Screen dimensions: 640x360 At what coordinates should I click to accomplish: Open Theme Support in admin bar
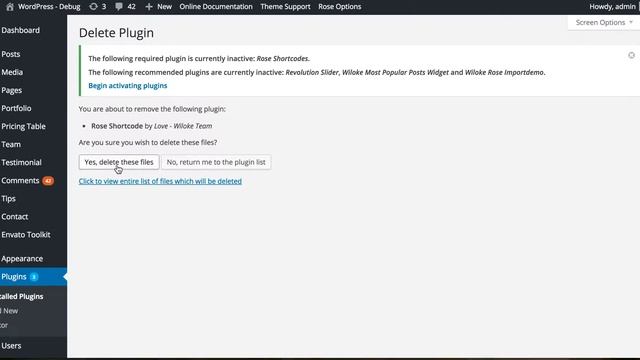pos(285,7)
